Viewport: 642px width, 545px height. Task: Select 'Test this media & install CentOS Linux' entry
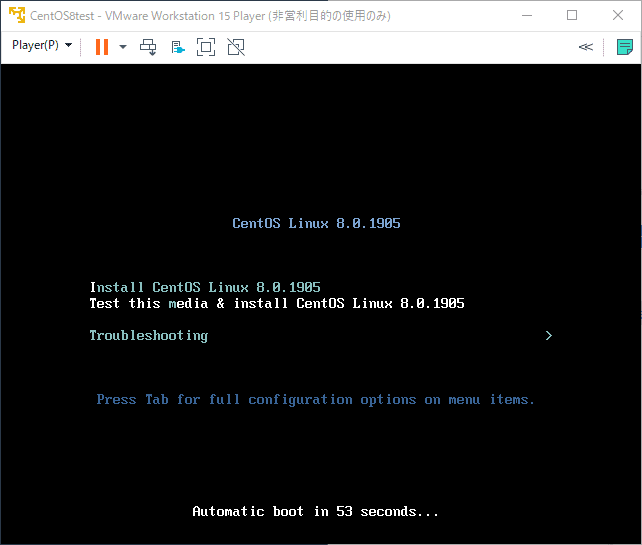[277, 303]
